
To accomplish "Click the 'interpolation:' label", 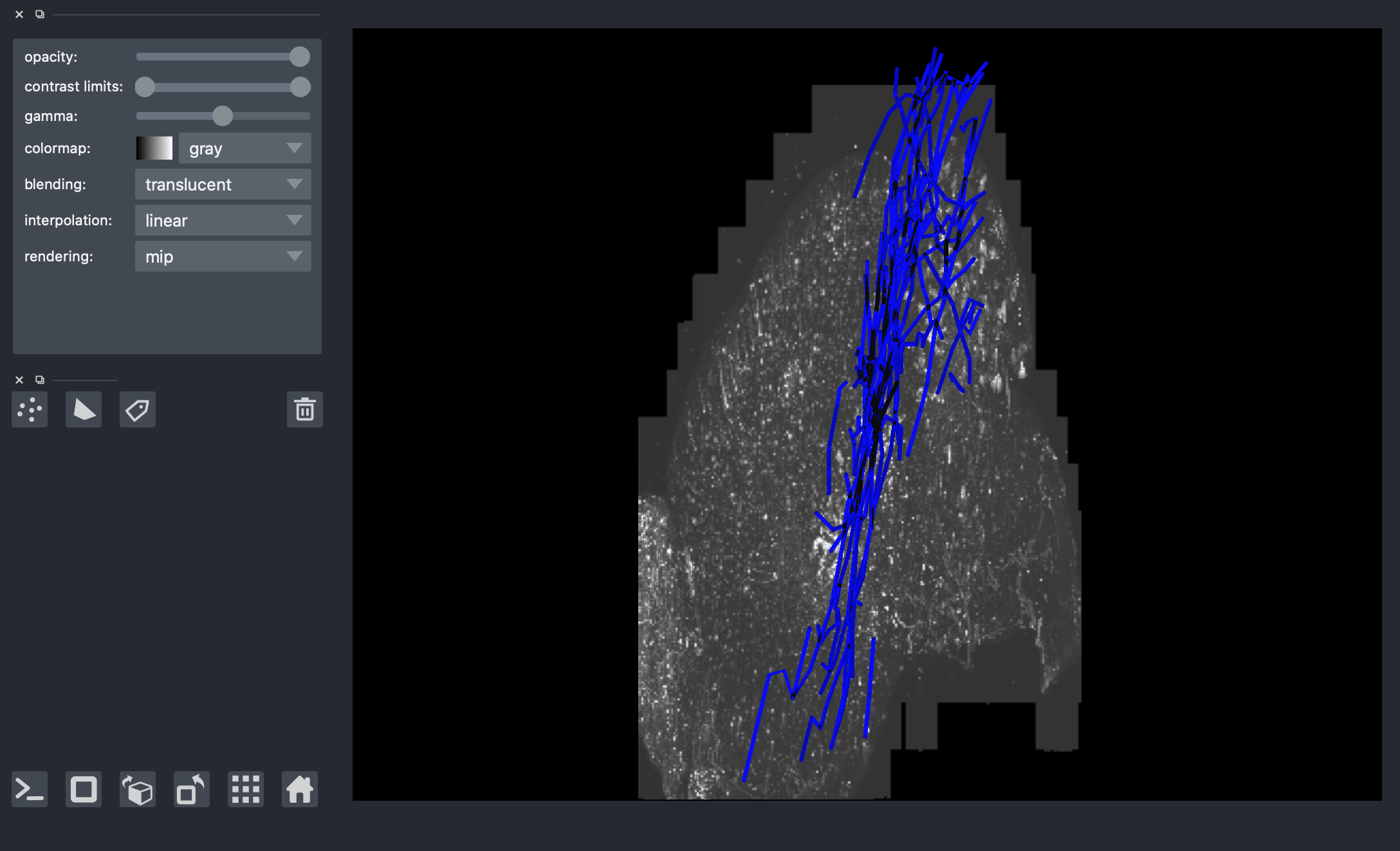I will [x=68, y=220].
